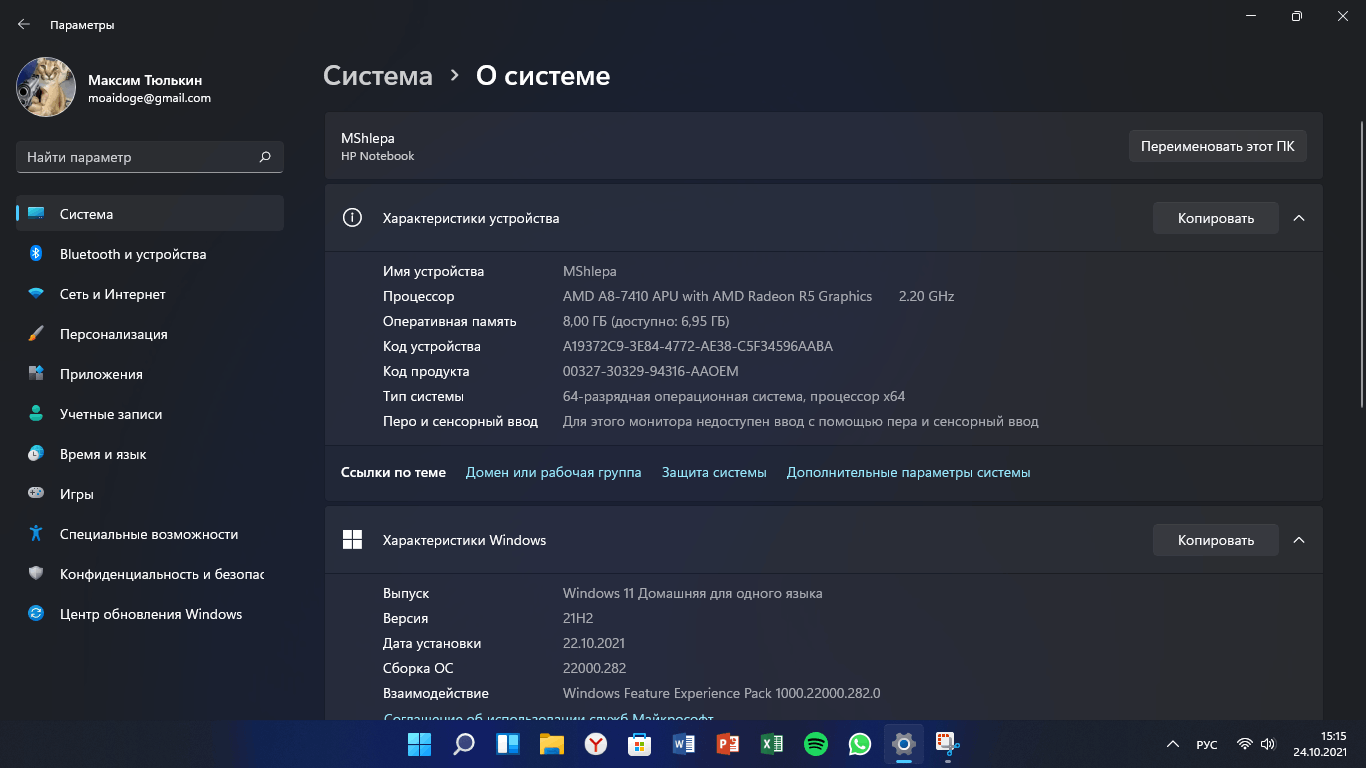Launch Yandex Browser from taskbar
Image resolution: width=1366 pixels, height=768 pixels.
coord(595,744)
